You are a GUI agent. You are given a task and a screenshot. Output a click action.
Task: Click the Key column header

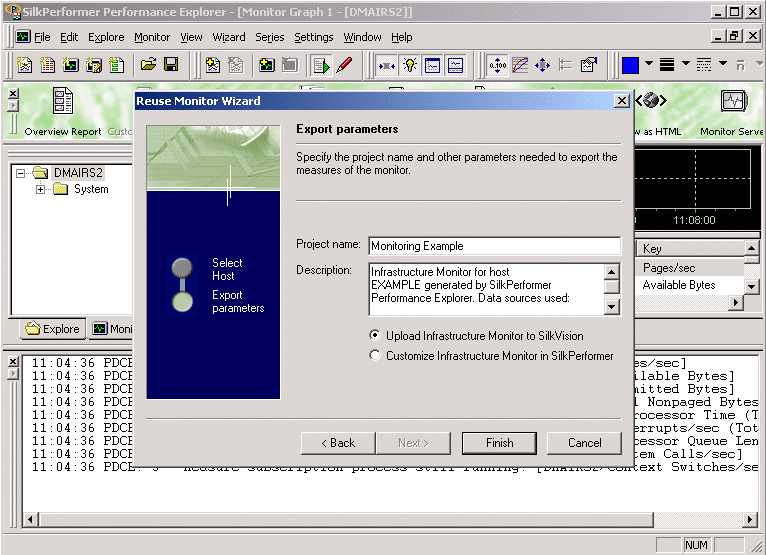(690, 249)
